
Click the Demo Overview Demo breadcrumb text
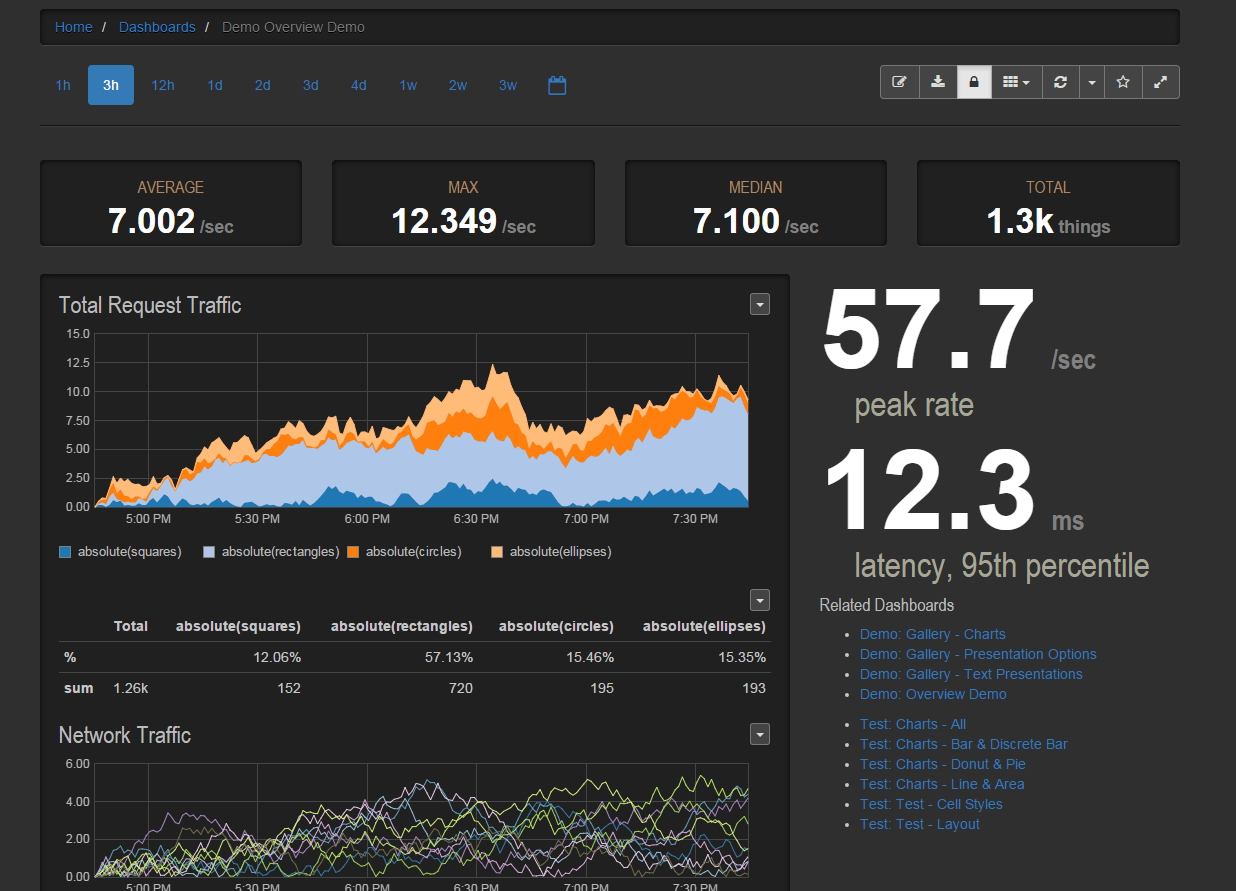(x=293, y=27)
